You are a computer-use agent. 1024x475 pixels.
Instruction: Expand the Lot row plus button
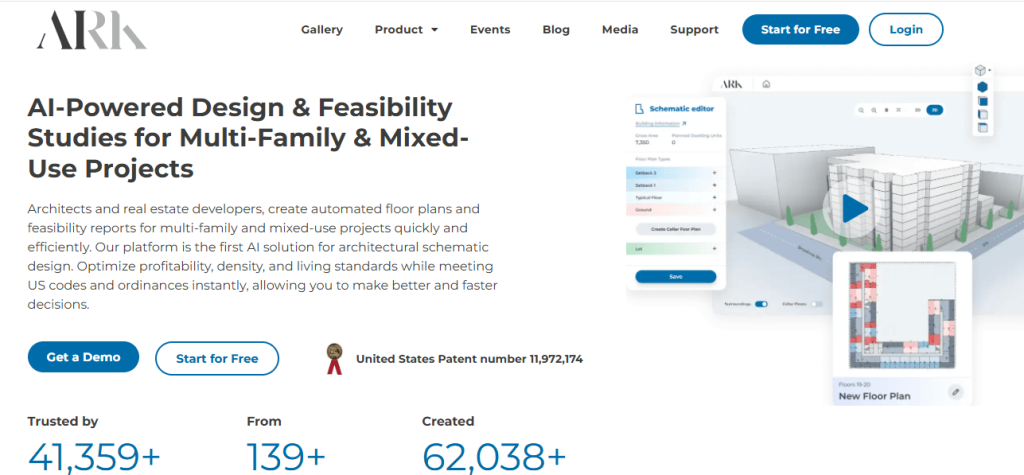coord(714,248)
